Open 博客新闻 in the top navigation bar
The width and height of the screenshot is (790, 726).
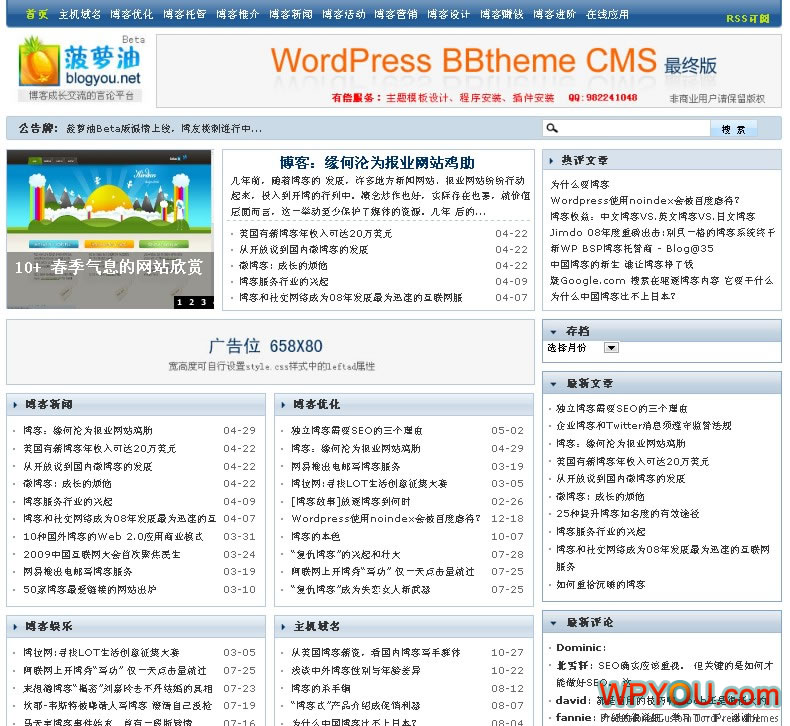pyautogui.click(x=291, y=14)
